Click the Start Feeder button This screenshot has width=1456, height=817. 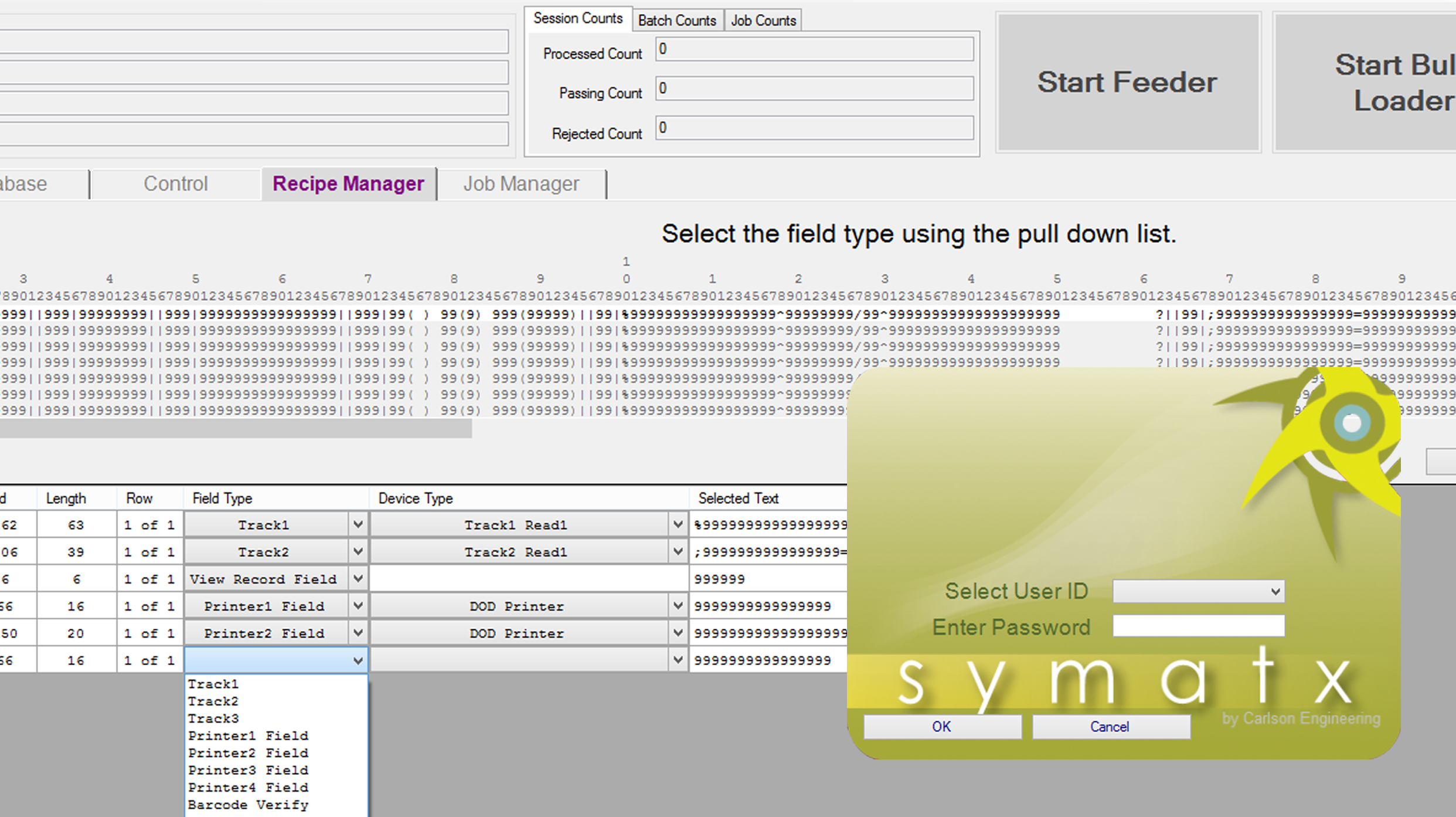pos(1127,82)
